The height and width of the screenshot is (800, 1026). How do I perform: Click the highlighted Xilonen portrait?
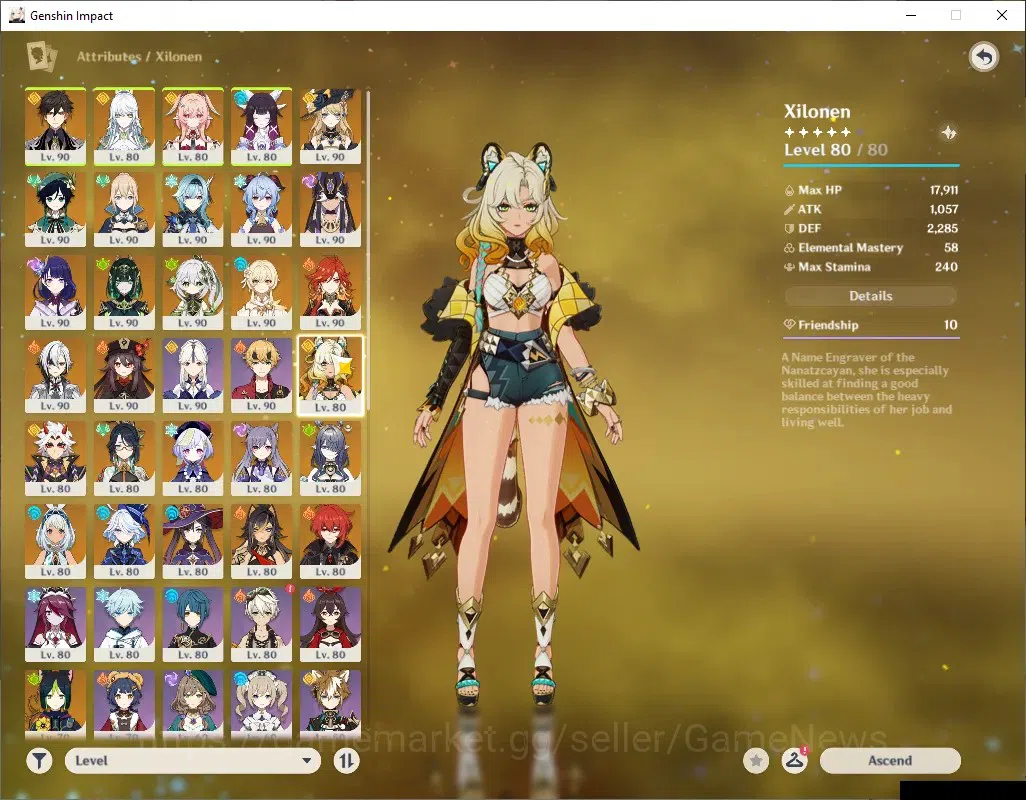[330, 375]
